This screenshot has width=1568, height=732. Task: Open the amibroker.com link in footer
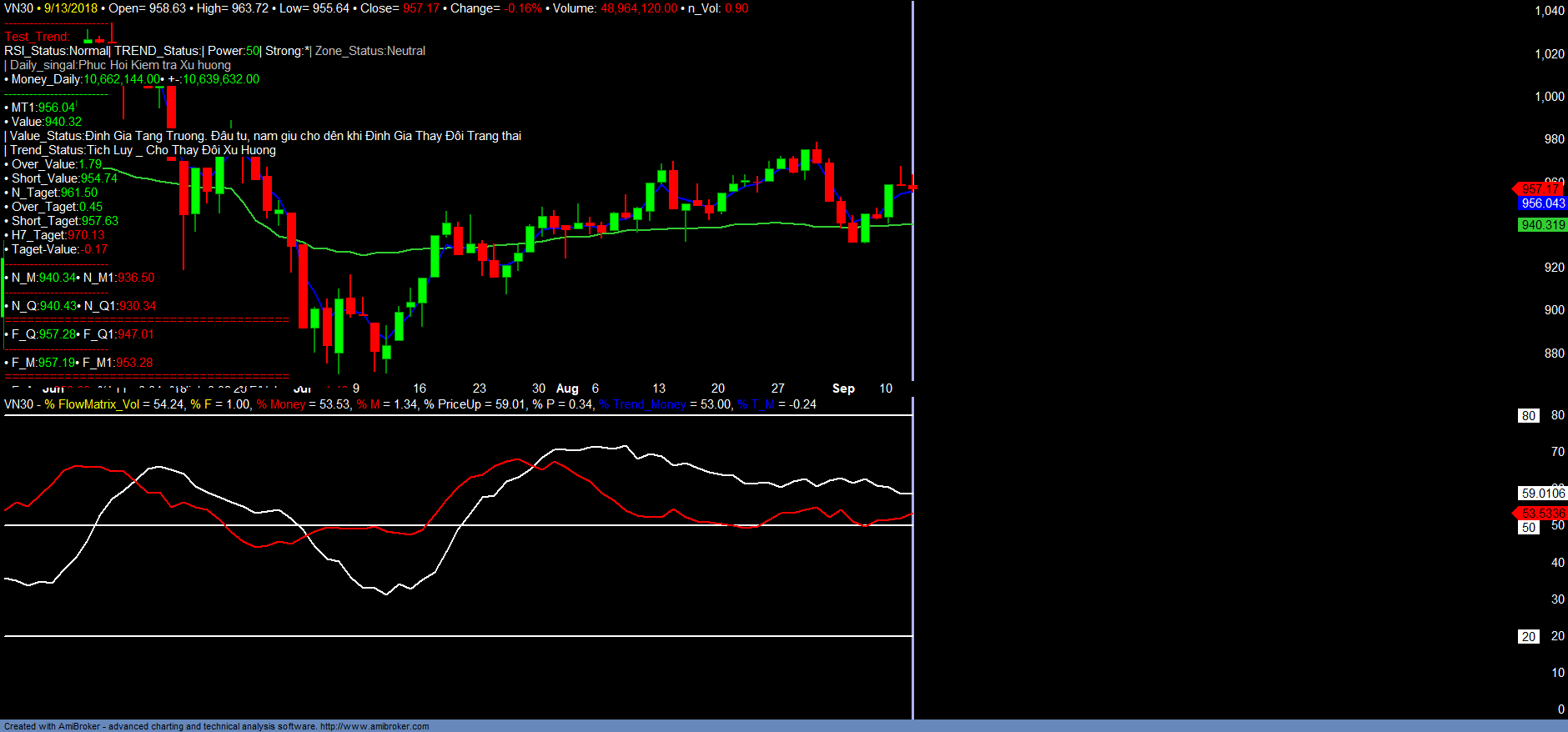[374, 726]
